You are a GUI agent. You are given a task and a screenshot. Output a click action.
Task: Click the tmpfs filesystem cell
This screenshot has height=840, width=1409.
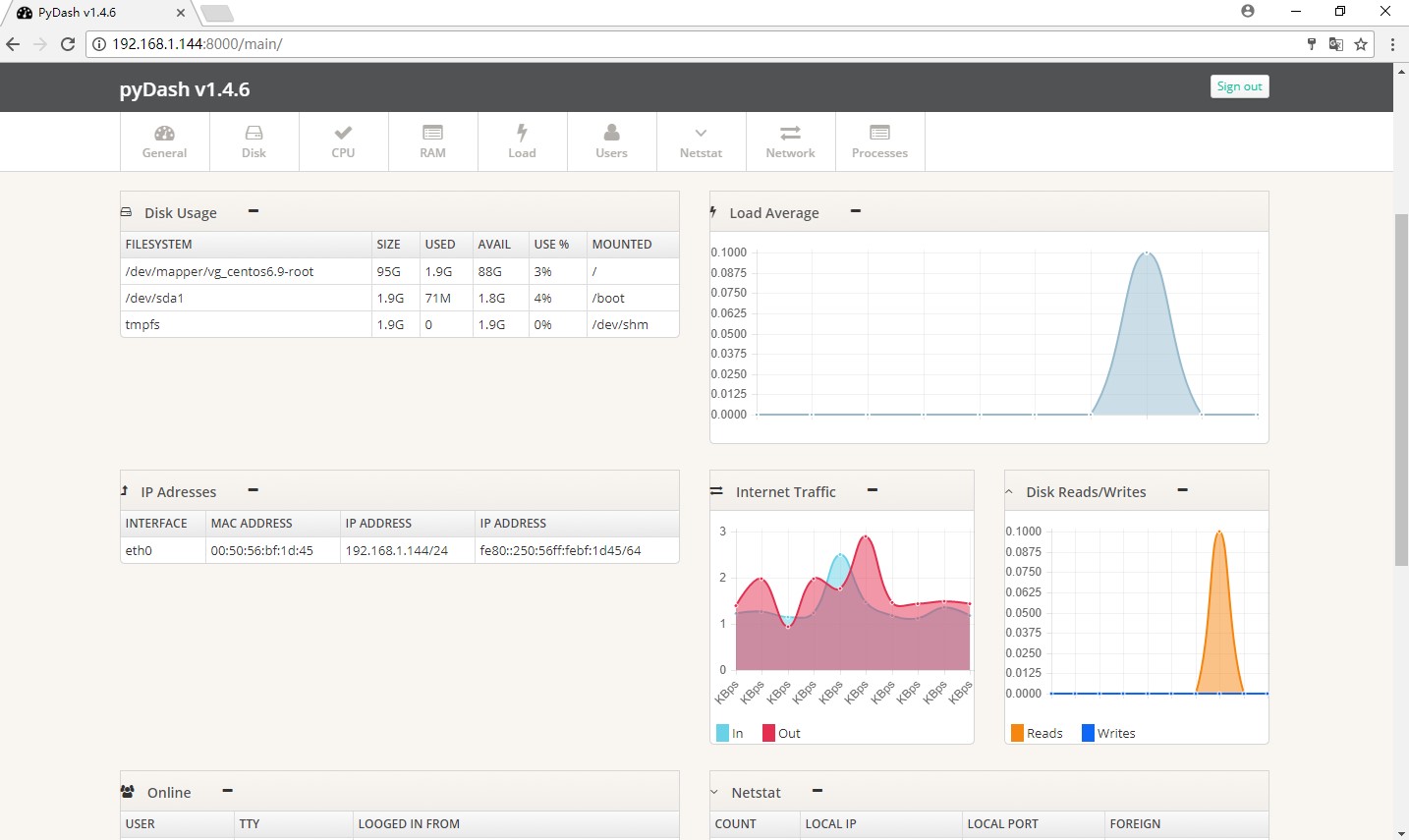tap(246, 324)
